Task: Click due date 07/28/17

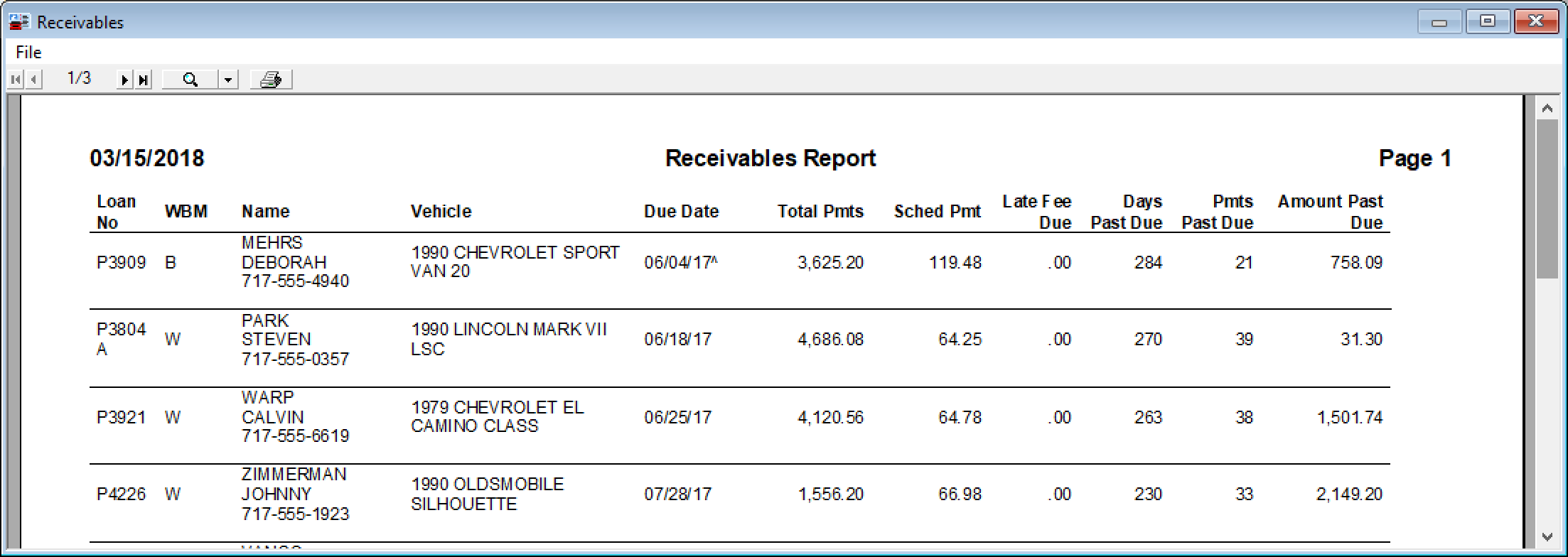Action: (677, 494)
